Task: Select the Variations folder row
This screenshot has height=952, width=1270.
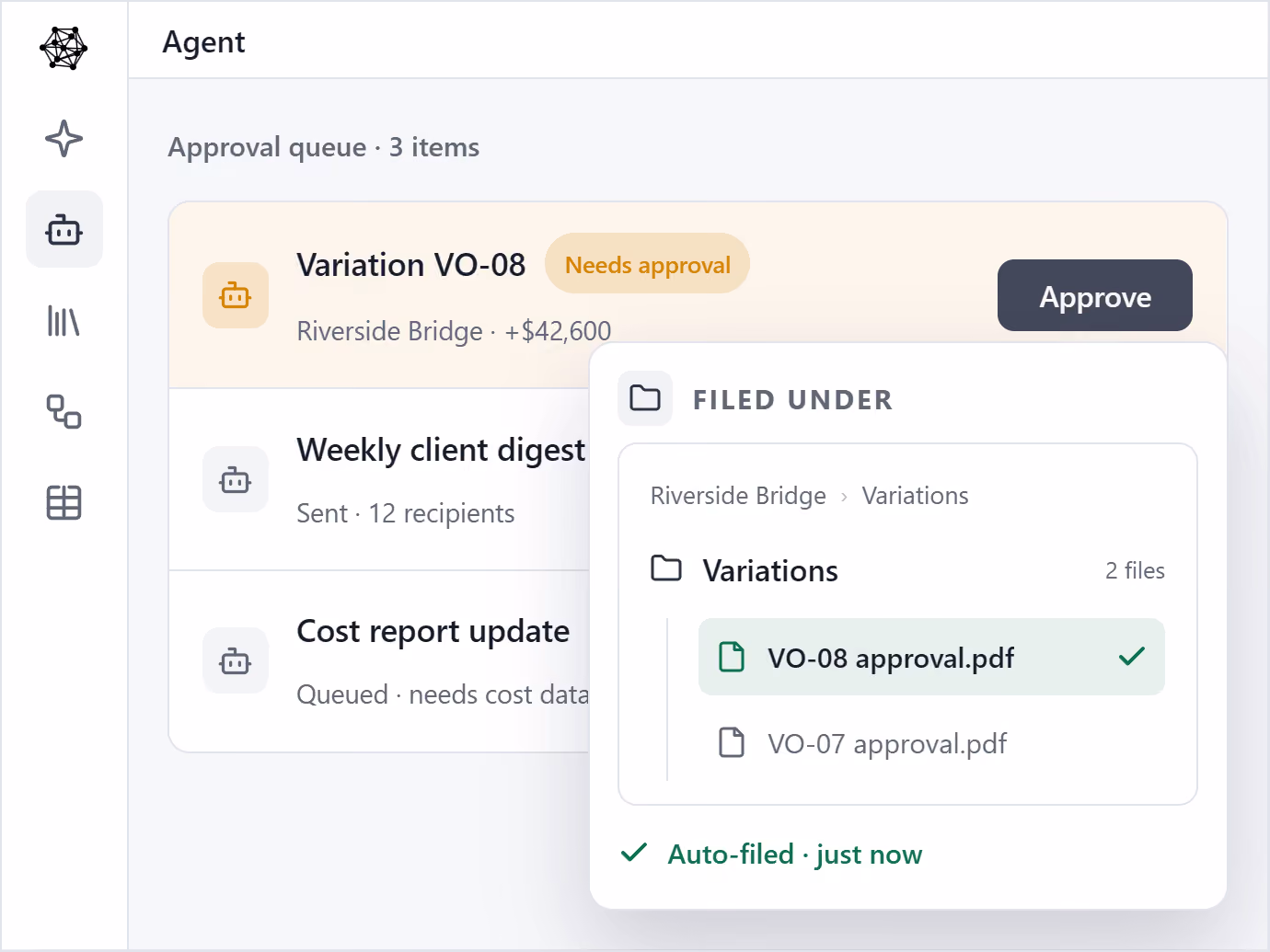Action: click(x=907, y=570)
